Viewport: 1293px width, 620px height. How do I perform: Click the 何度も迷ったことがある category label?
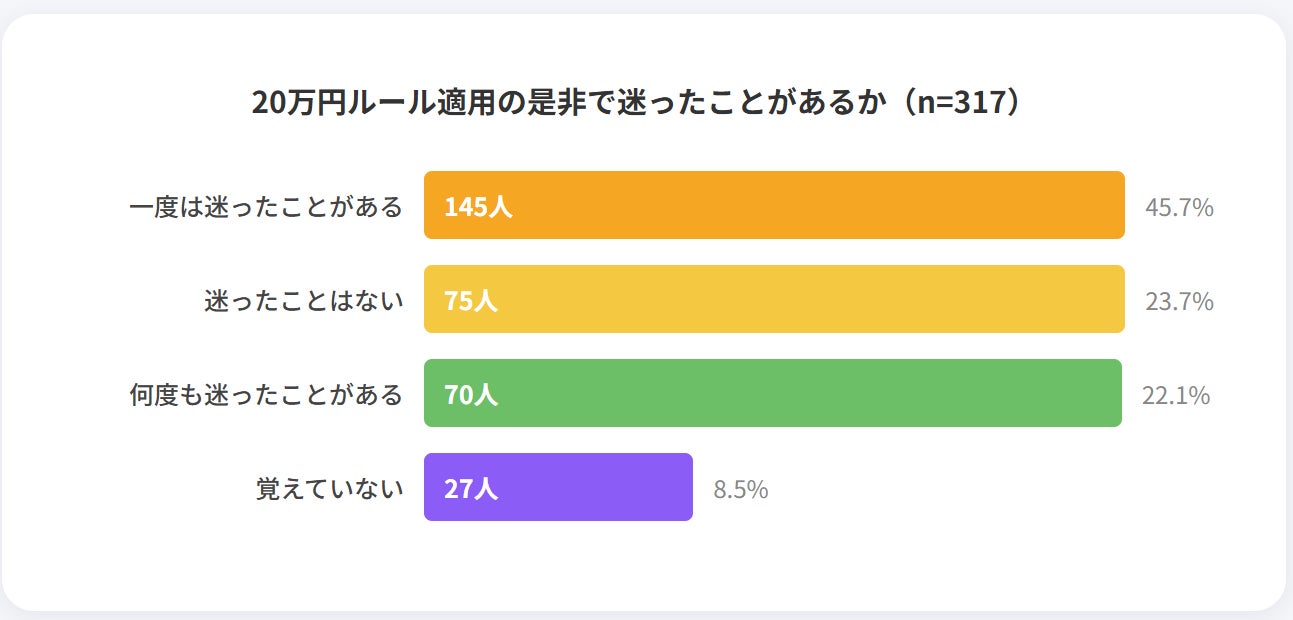coord(266,395)
